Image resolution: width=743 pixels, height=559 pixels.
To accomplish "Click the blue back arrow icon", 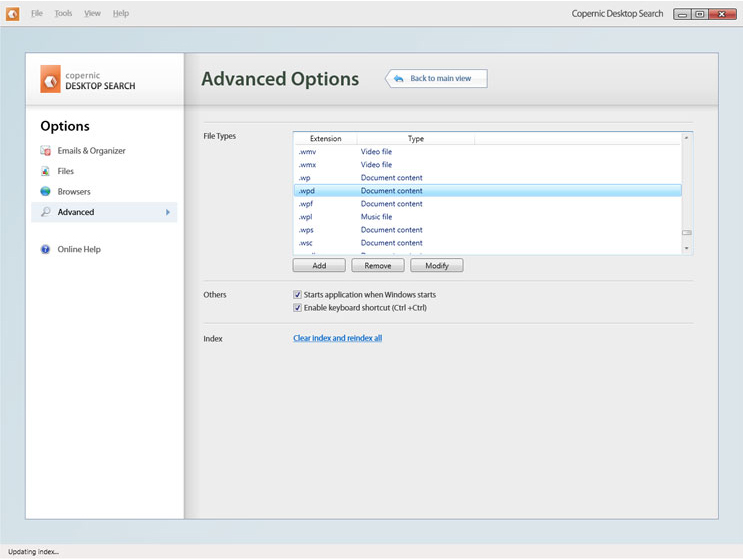I will (x=399, y=79).
